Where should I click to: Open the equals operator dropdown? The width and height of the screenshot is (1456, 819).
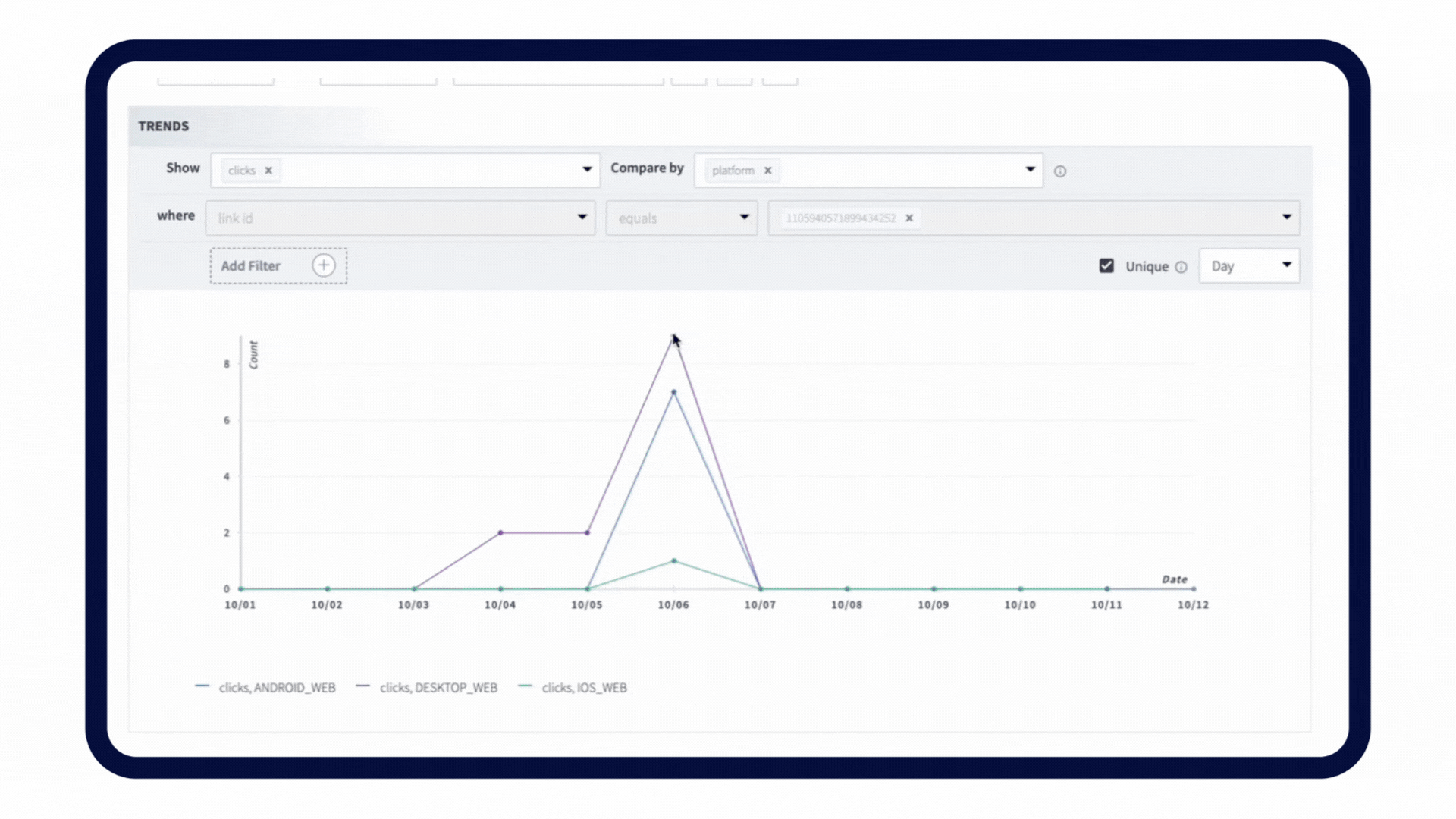point(744,218)
